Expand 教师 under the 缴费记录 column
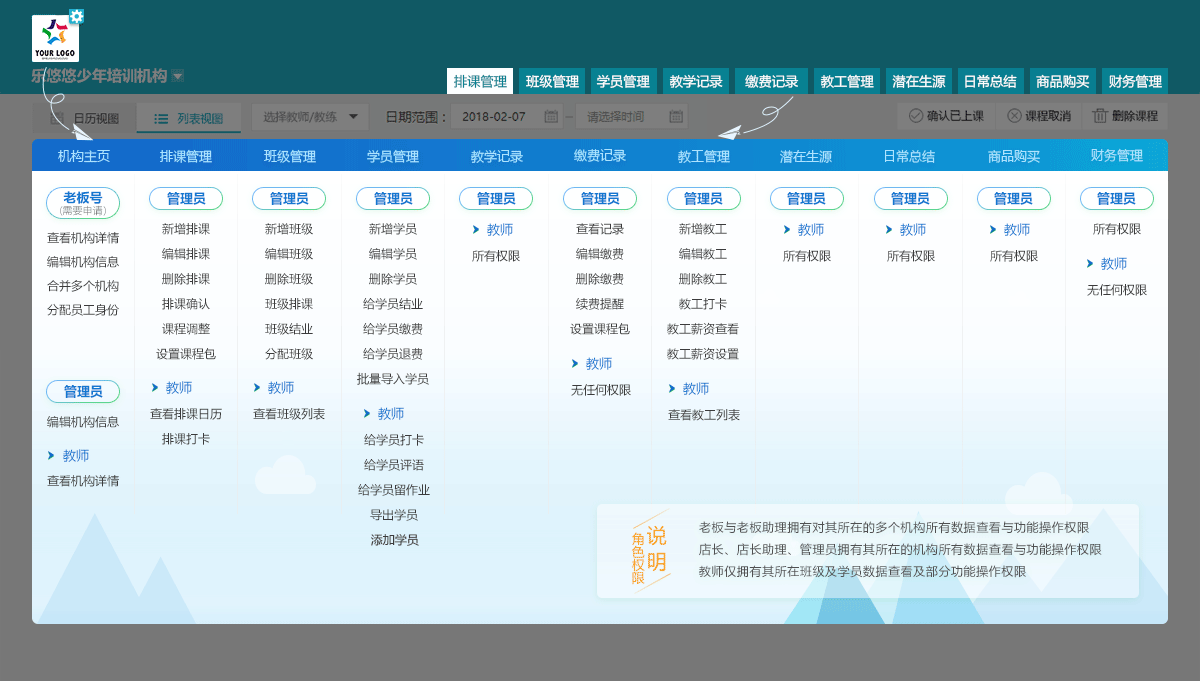Screen dimensions: 1200x681 tap(598, 364)
